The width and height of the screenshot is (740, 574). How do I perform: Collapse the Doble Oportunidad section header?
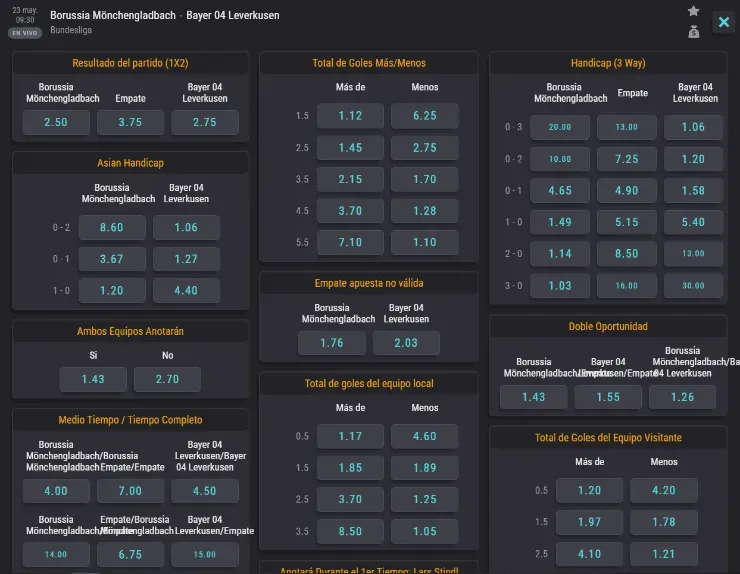tap(607, 326)
